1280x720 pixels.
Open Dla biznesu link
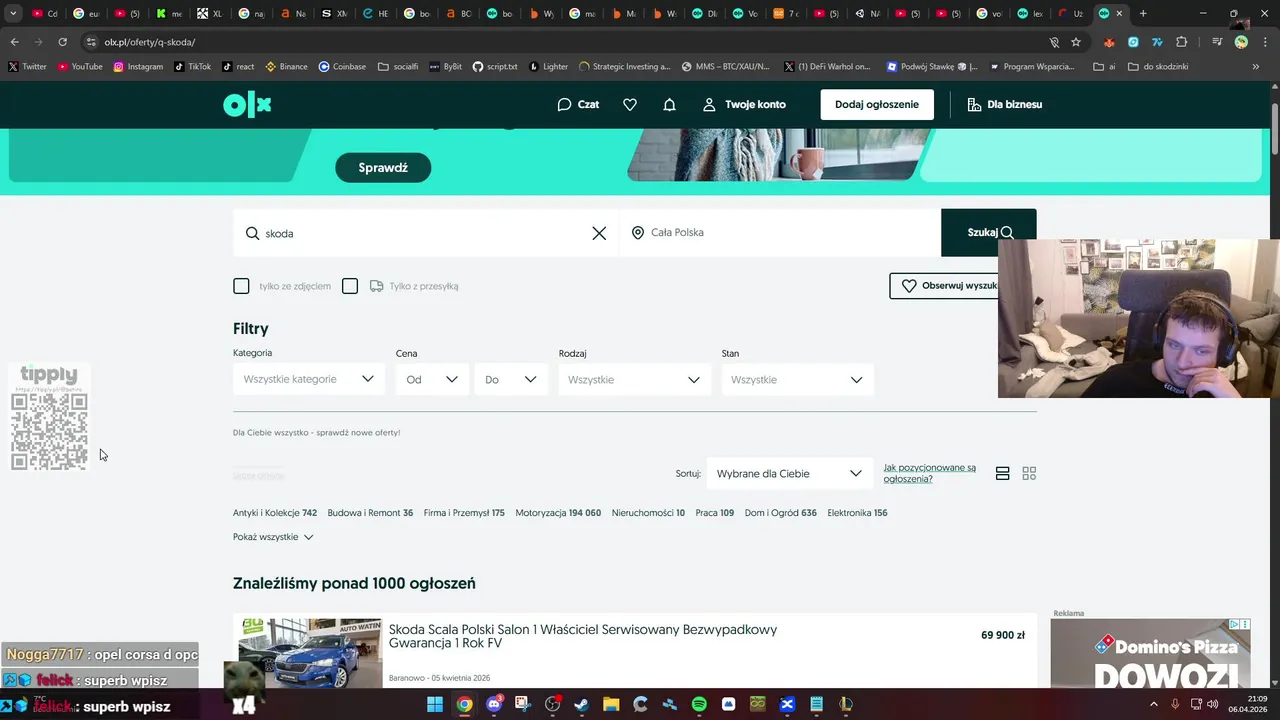[1004, 104]
